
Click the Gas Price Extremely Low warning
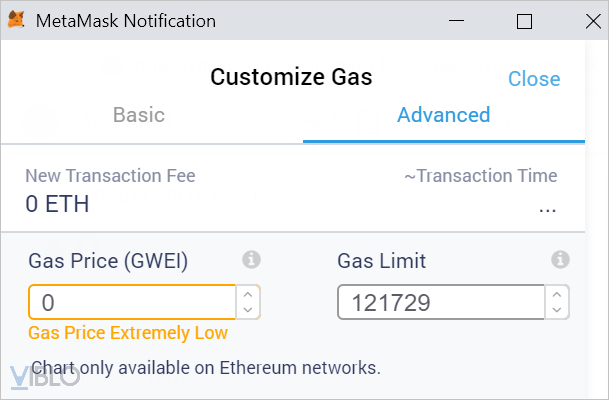(x=128, y=333)
